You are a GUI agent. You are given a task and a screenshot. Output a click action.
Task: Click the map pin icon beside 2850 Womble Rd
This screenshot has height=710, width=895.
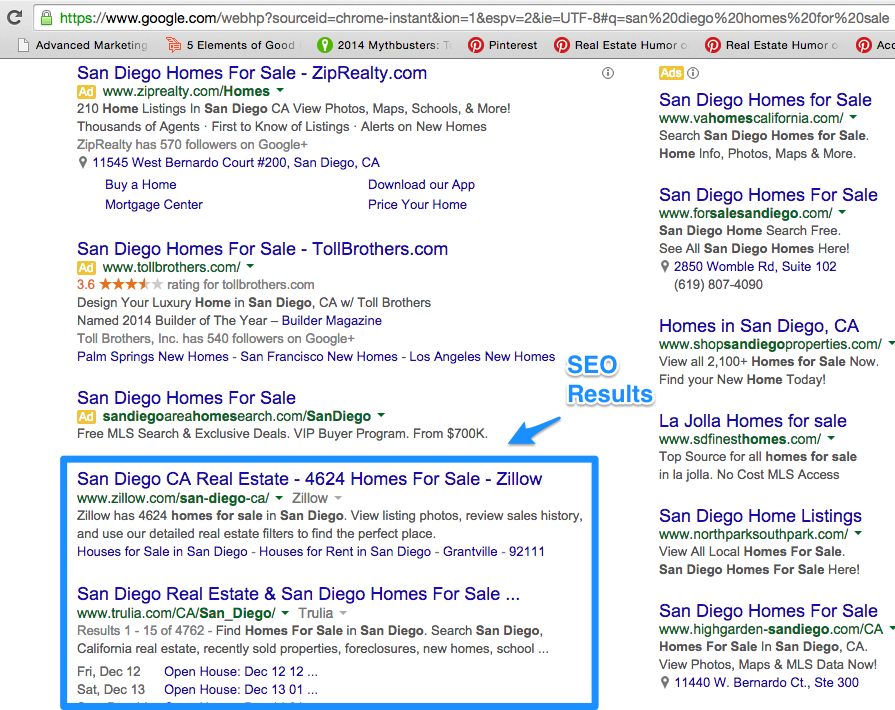(x=664, y=267)
